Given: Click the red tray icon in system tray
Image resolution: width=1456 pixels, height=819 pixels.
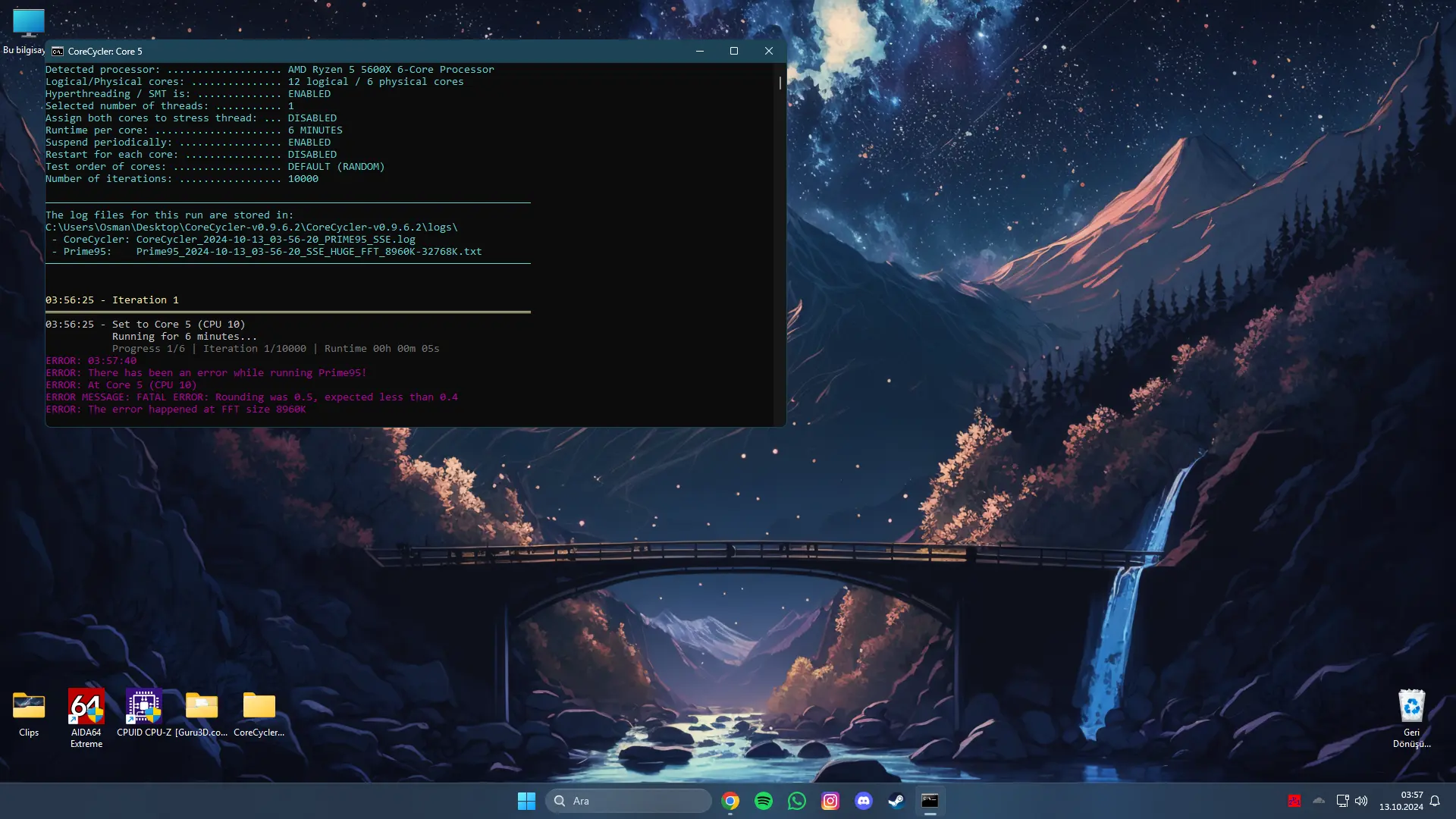Looking at the screenshot, I should coord(1294,801).
